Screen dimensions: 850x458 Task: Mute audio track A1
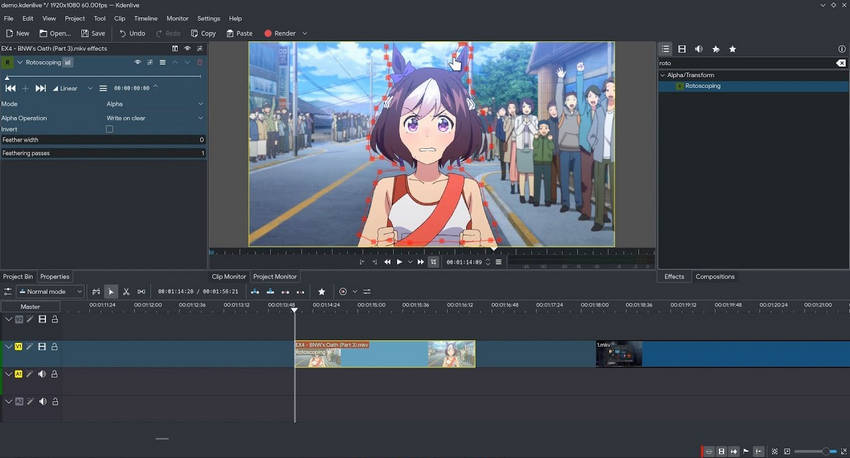coord(42,374)
